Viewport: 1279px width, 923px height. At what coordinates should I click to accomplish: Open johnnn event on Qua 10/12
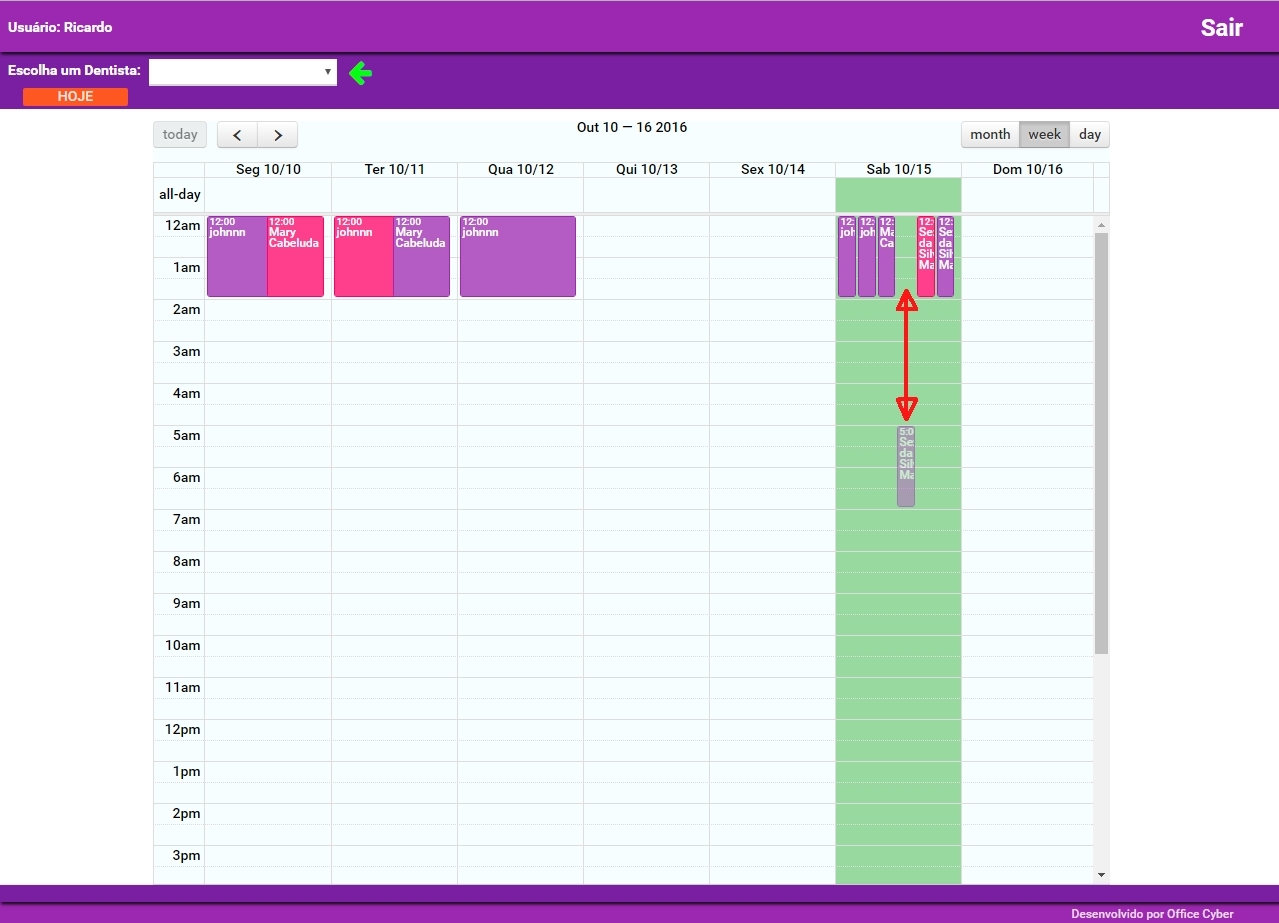[x=518, y=256]
